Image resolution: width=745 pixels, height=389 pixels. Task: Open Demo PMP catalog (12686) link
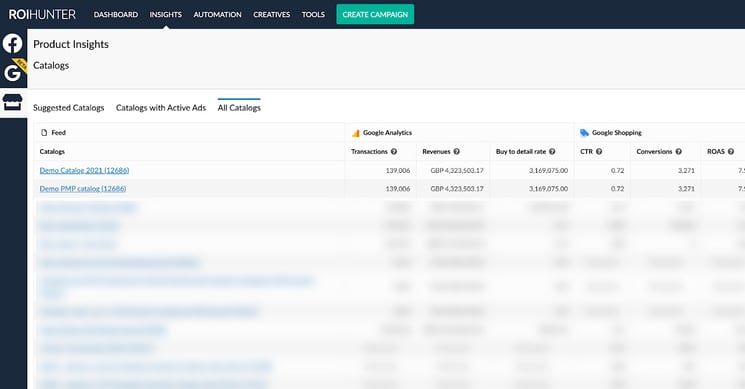click(x=83, y=189)
